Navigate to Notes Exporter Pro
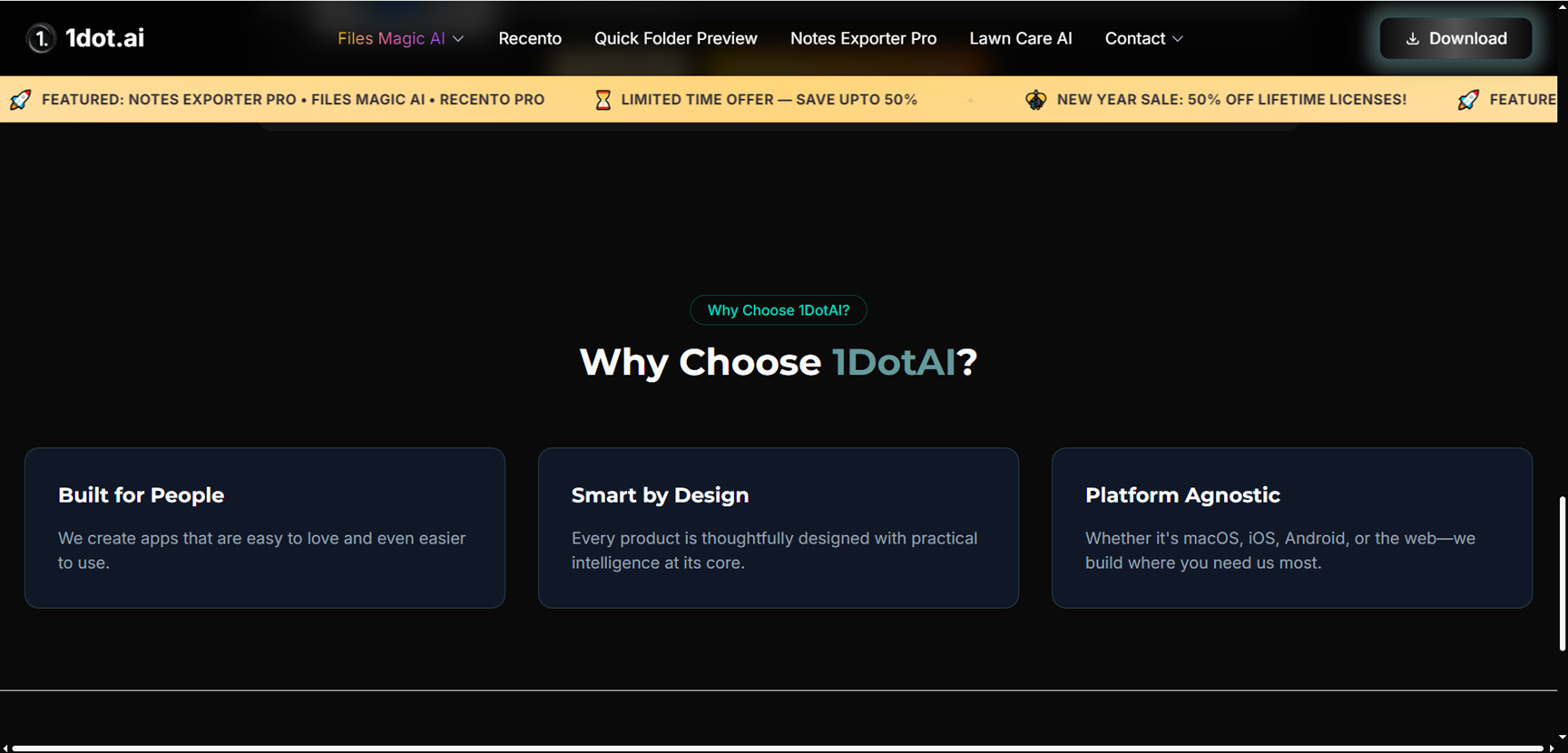The image size is (1568, 753). (863, 38)
